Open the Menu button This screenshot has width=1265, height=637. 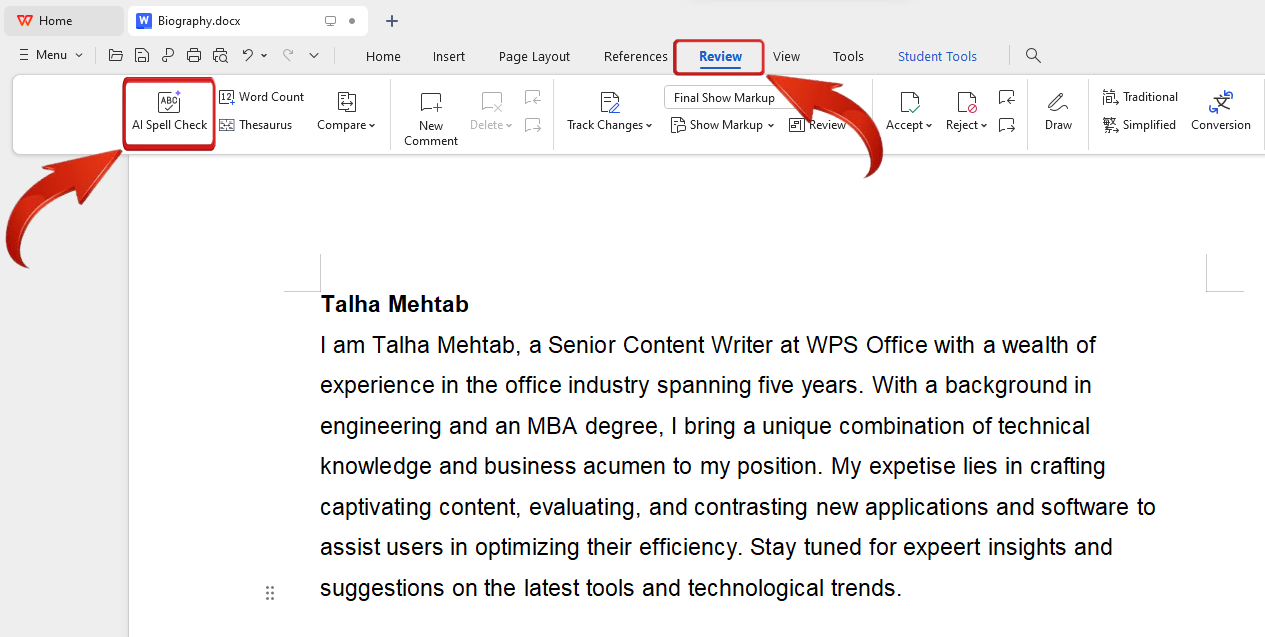(x=50, y=55)
